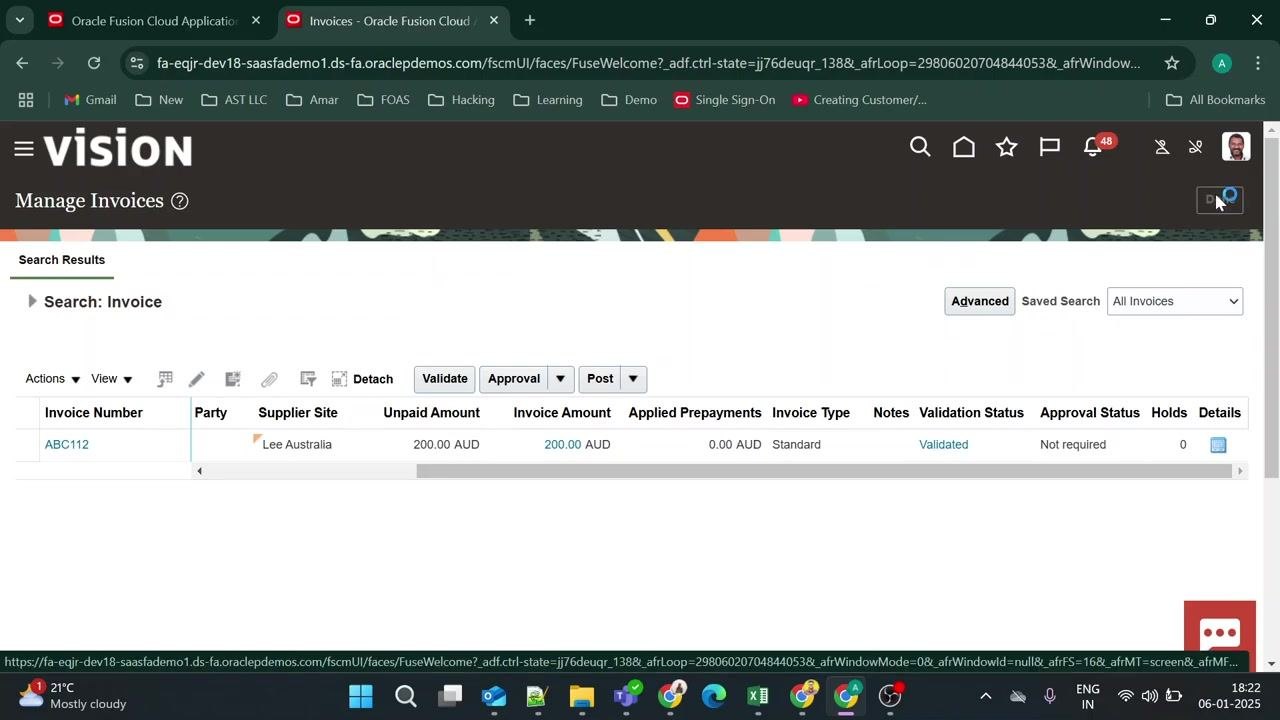Open Microsoft Teams from the taskbar

tap(627, 695)
